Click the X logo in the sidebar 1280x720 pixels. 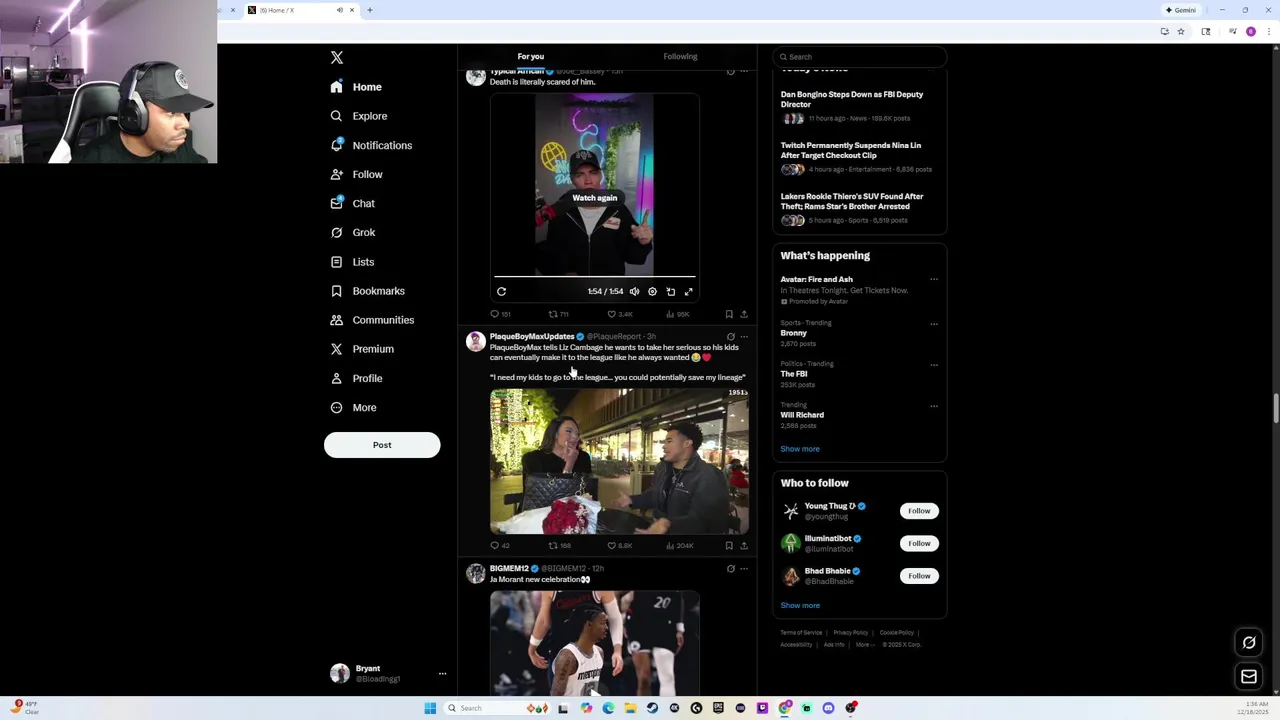coord(337,58)
